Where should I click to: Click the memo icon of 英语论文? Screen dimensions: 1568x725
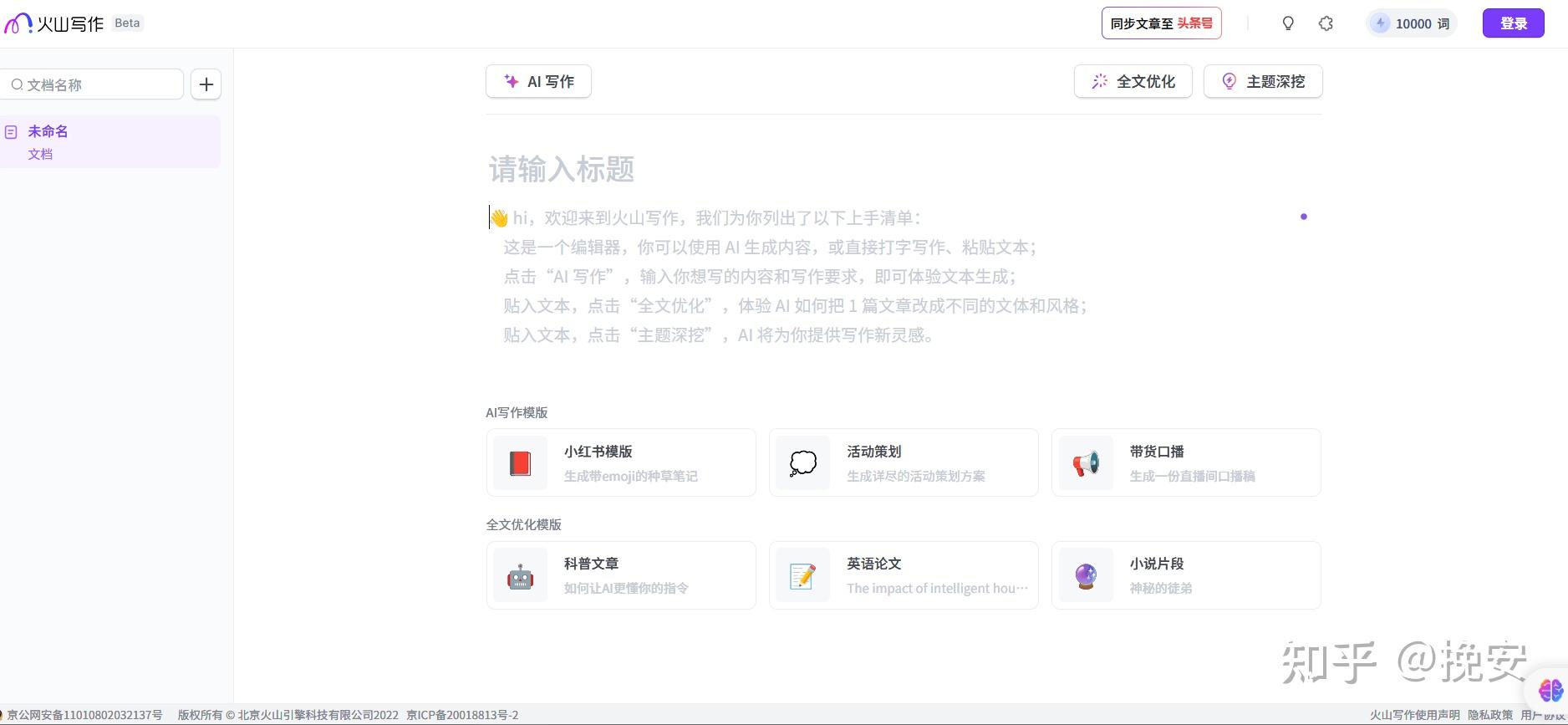tap(802, 575)
